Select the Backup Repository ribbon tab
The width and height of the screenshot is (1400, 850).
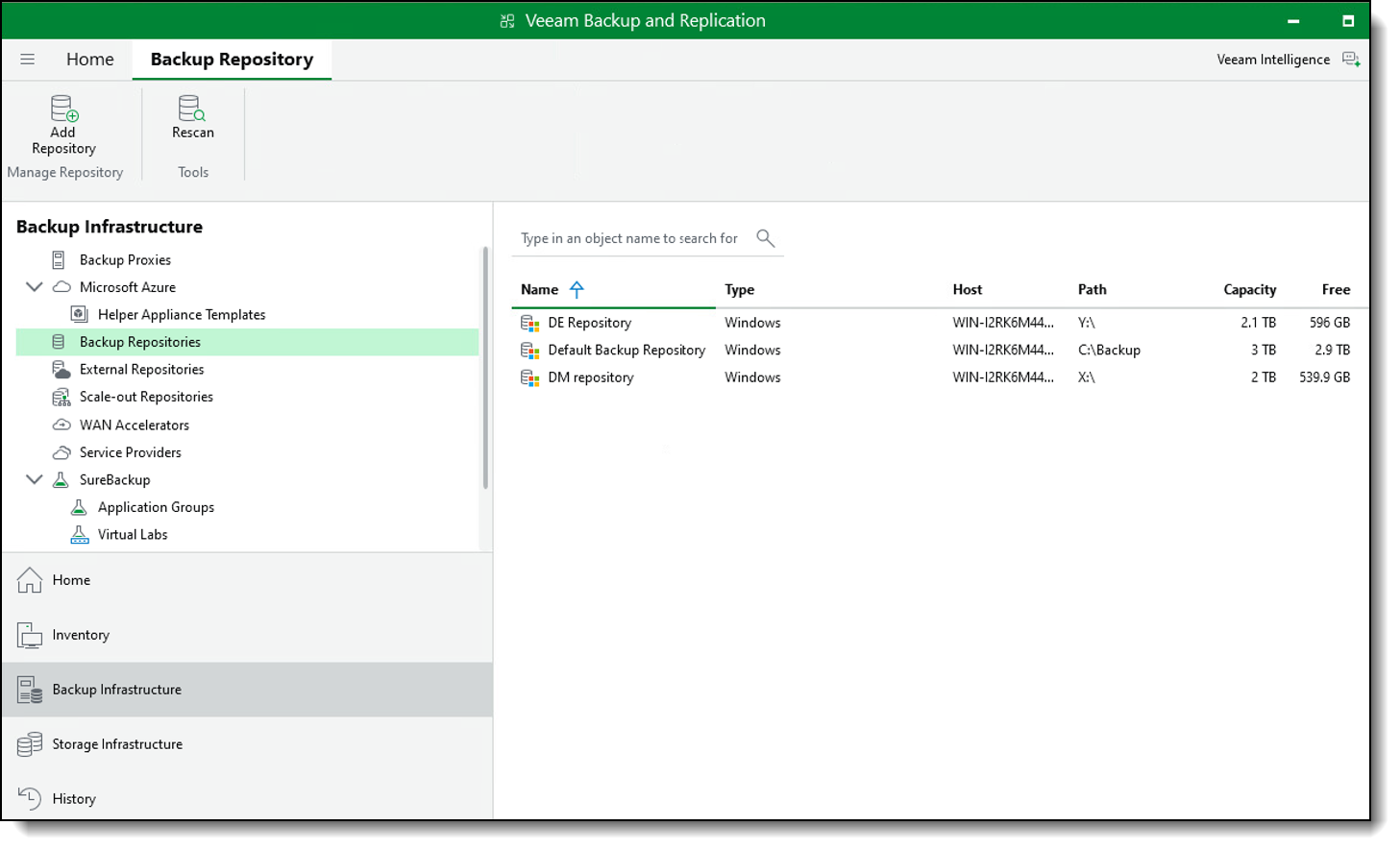click(232, 60)
